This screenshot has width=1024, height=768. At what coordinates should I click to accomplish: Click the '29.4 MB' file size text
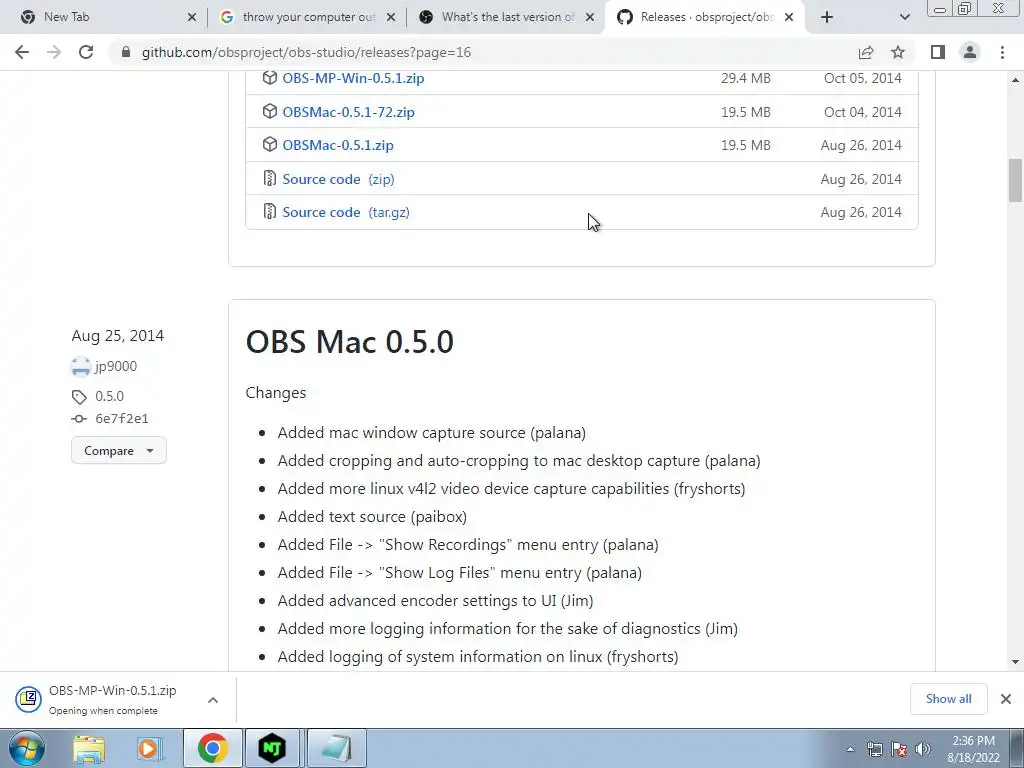coord(746,78)
